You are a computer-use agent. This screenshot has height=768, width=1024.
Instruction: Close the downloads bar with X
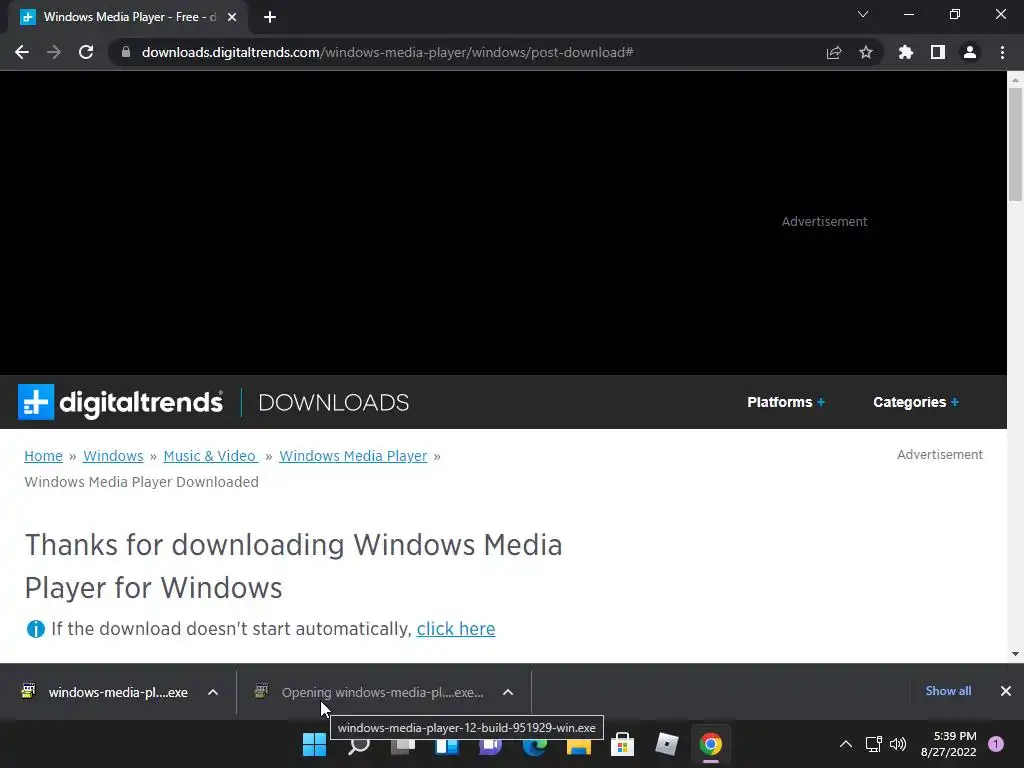point(1006,691)
